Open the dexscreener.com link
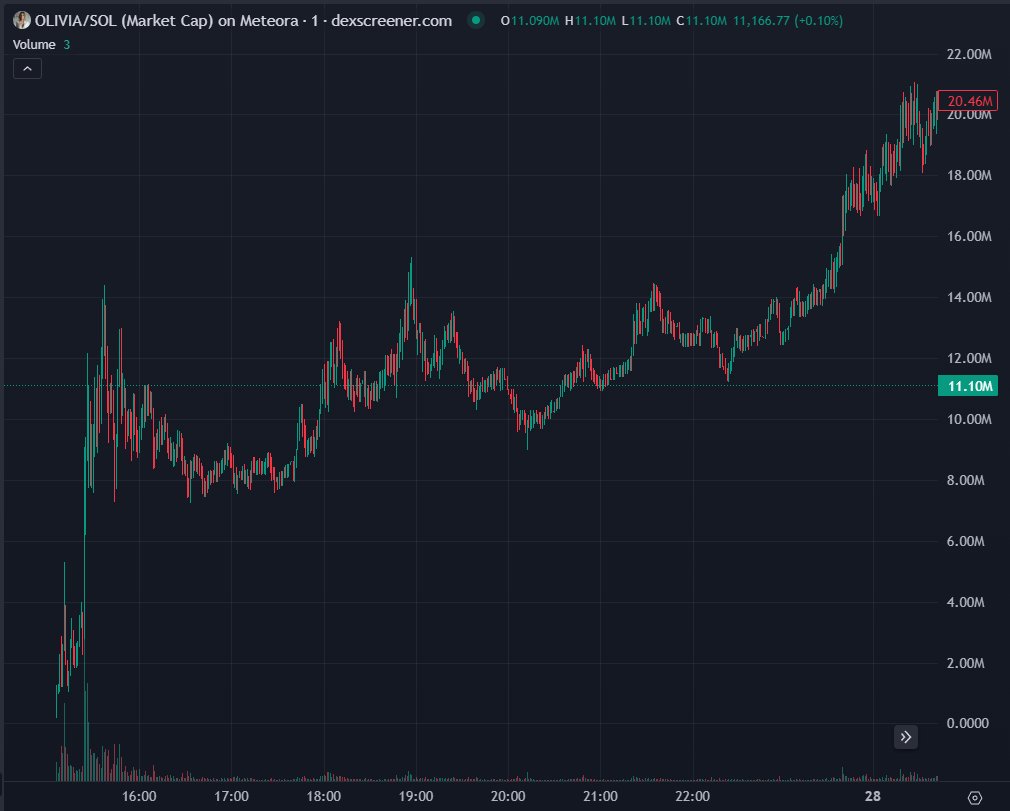The height and width of the screenshot is (811, 1010). (x=390, y=20)
